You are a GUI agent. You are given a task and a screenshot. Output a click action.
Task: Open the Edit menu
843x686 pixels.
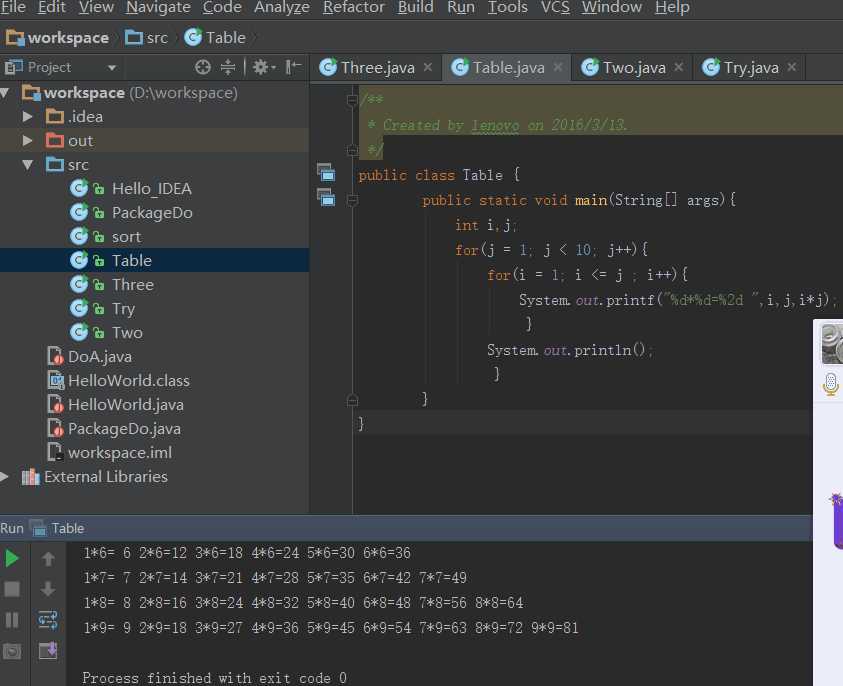point(52,7)
